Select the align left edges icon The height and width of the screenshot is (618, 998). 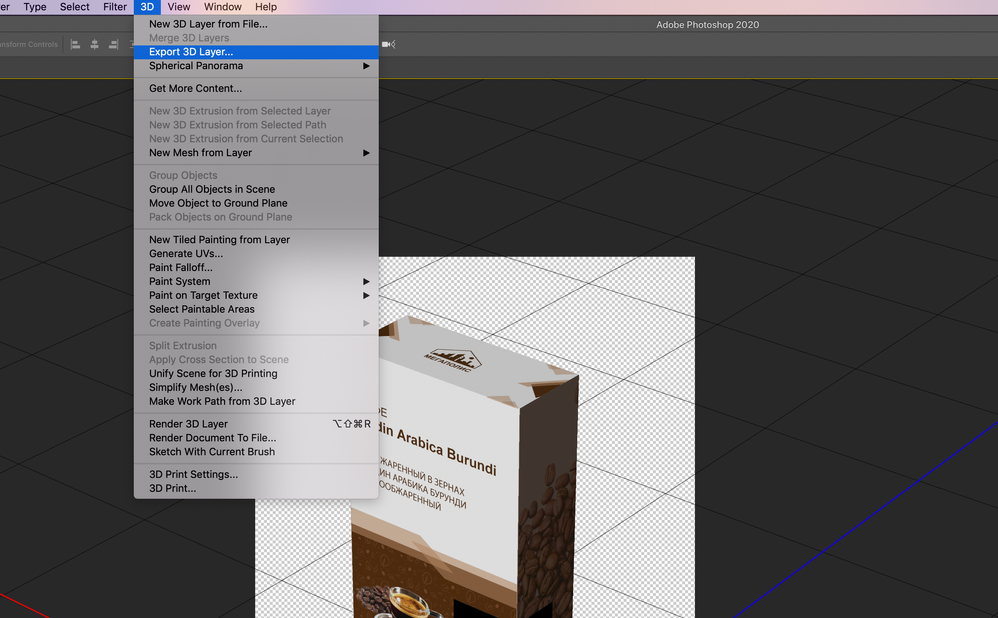[74, 44]
